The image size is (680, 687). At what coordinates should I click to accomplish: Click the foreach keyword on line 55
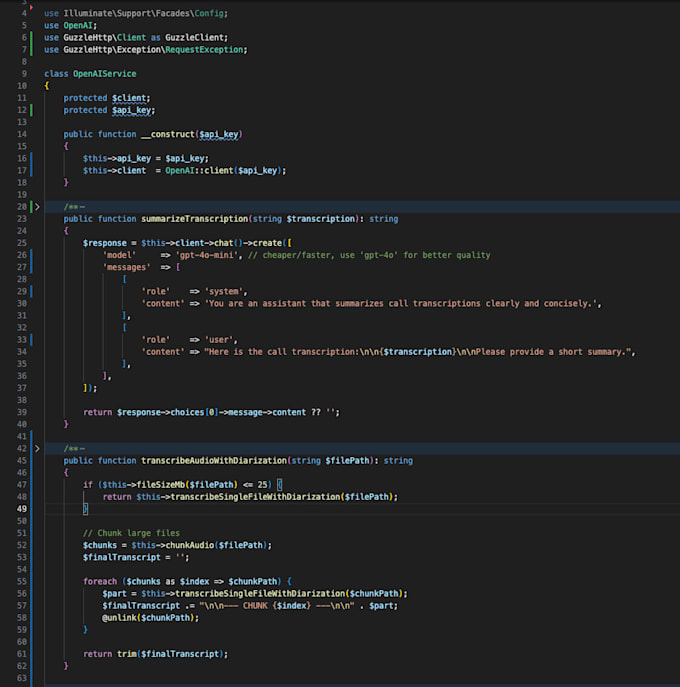(99, 581)
